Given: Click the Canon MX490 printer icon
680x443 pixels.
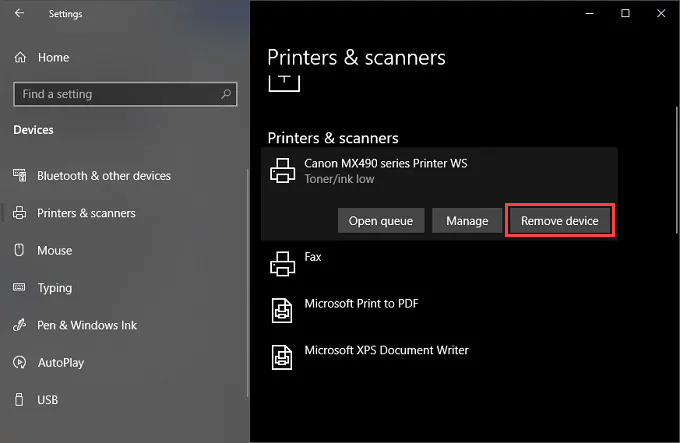Looking at the screenshot, I should click(281, 171).
